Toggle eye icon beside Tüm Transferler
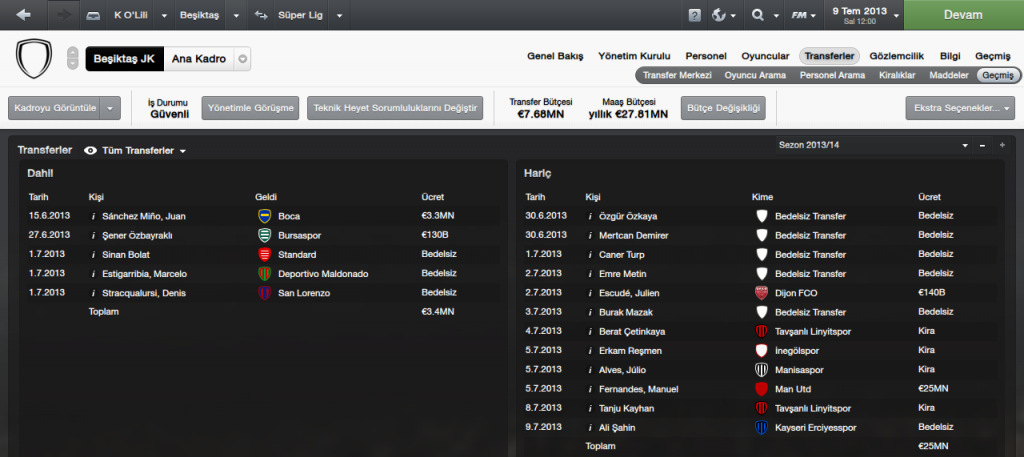Viewport: 1024px width, 457px height. (x=91, y=151)
